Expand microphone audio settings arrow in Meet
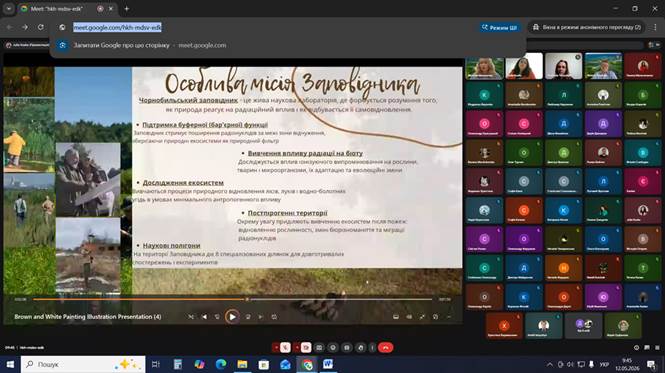 click(276, 348)
